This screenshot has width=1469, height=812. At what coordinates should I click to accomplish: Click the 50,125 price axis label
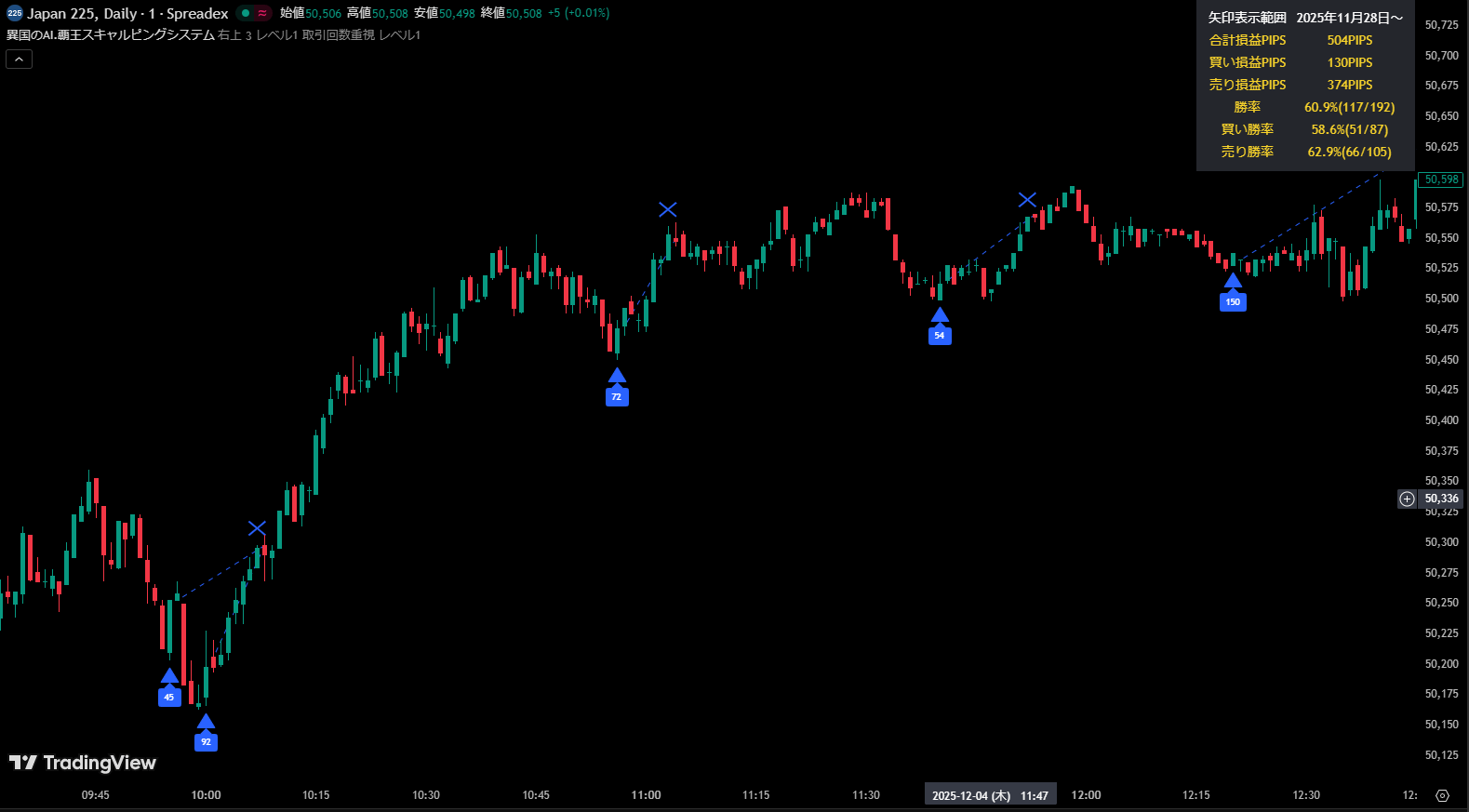(x=1441, y=755)
